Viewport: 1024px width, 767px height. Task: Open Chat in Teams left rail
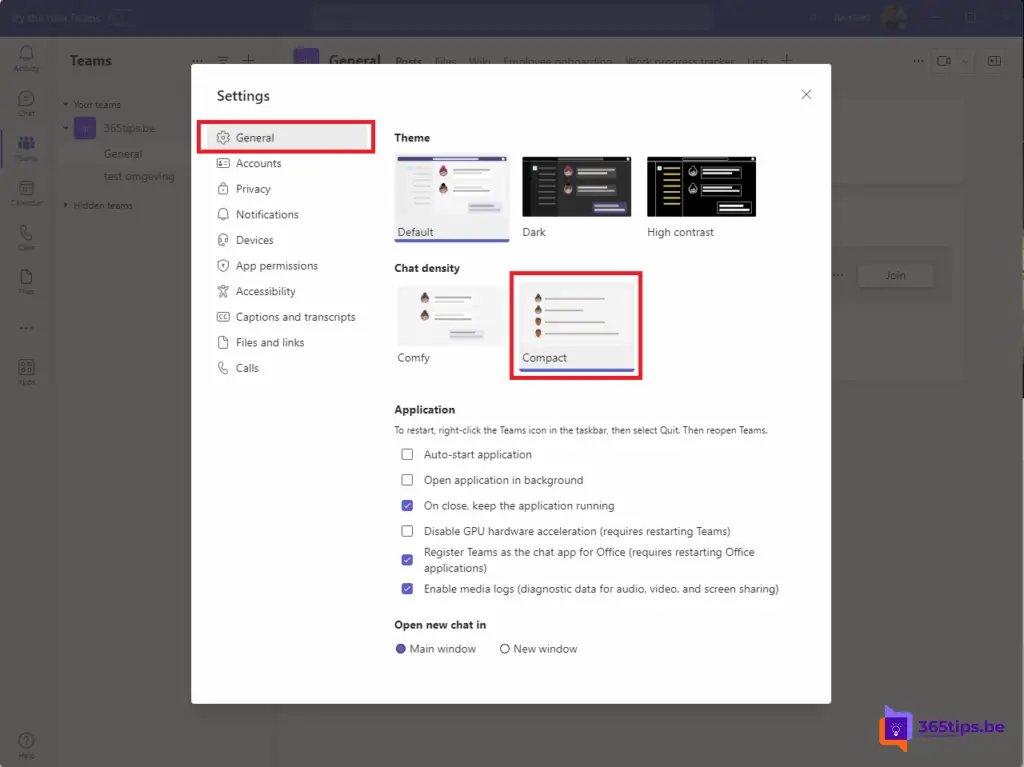click(x=26, y=103)
